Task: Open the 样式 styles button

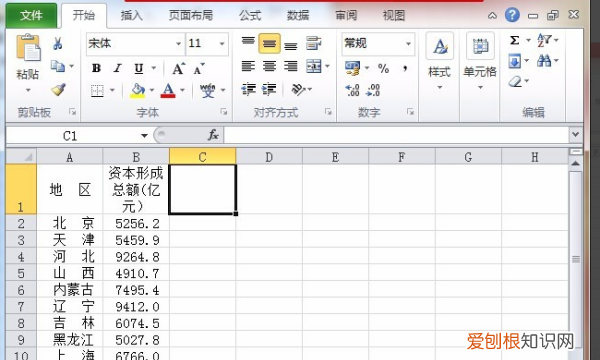Action: coord(439,61)
